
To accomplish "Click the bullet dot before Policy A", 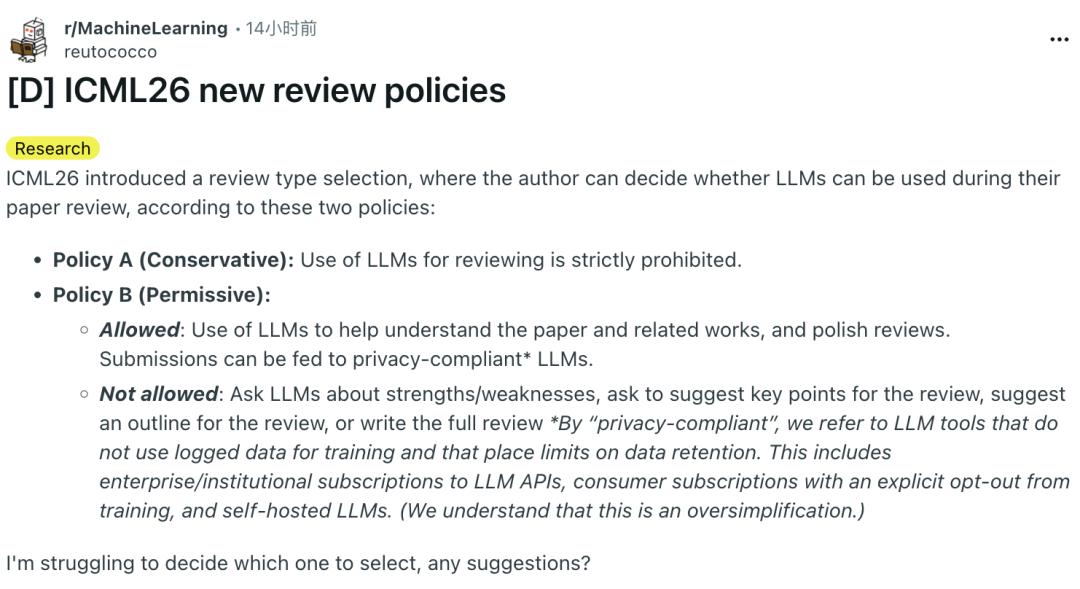I will [x=38, y=260].
